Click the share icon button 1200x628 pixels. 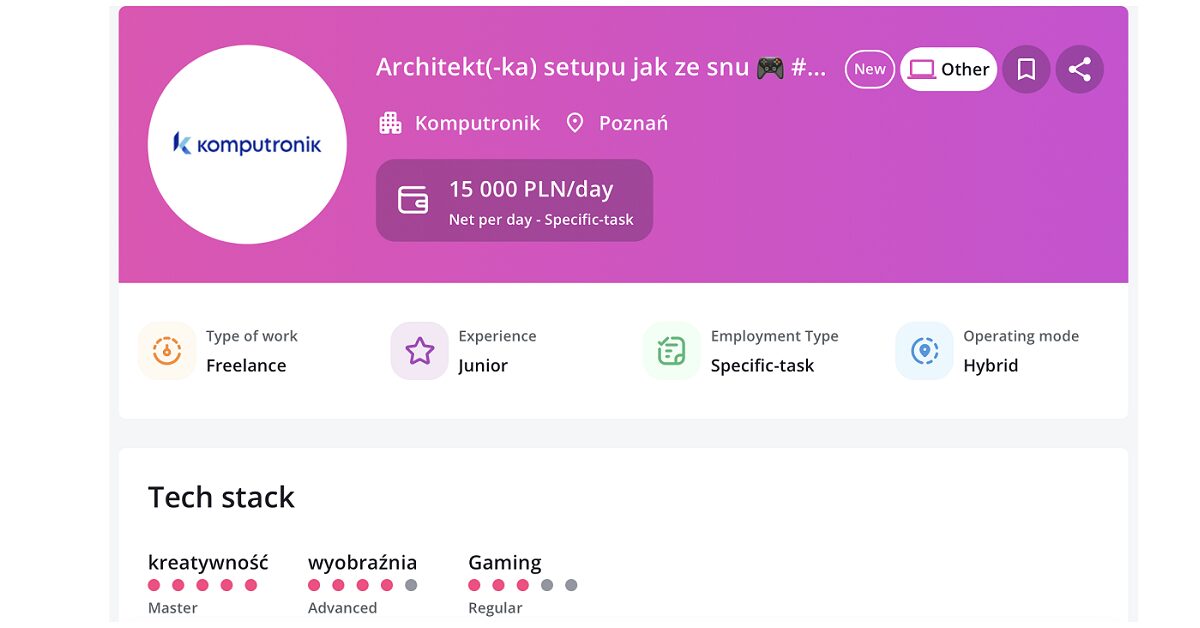(1079, 70)
